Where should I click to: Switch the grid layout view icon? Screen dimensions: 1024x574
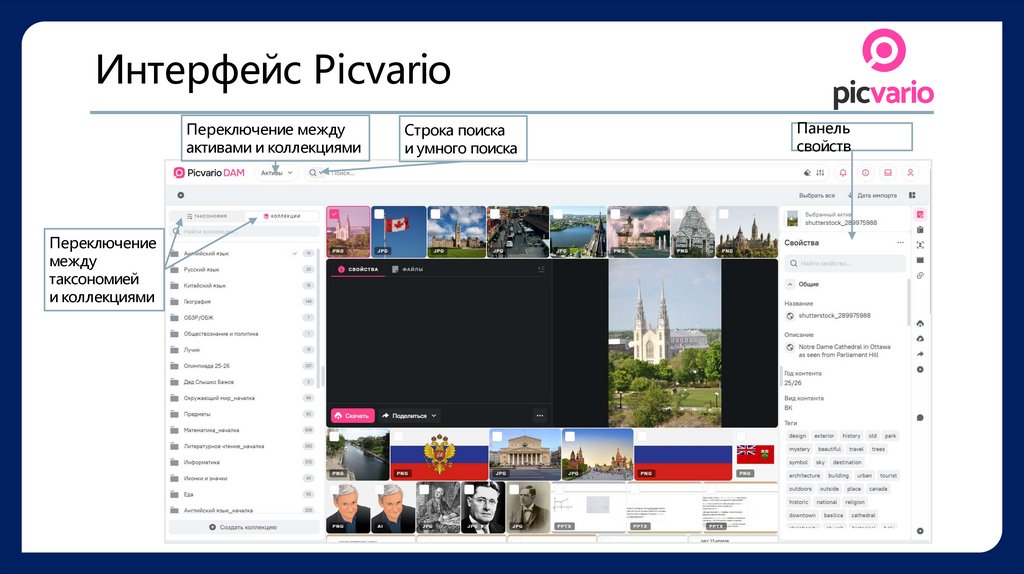[x=912, y=195]
